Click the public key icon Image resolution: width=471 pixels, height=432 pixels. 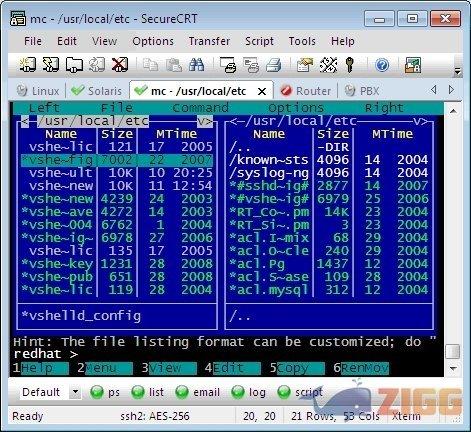tap(349, 65)
